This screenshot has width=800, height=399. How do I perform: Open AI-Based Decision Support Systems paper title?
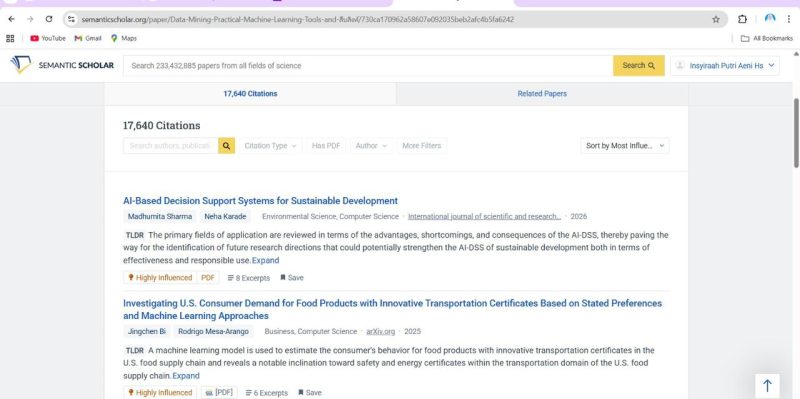(260, 201)
